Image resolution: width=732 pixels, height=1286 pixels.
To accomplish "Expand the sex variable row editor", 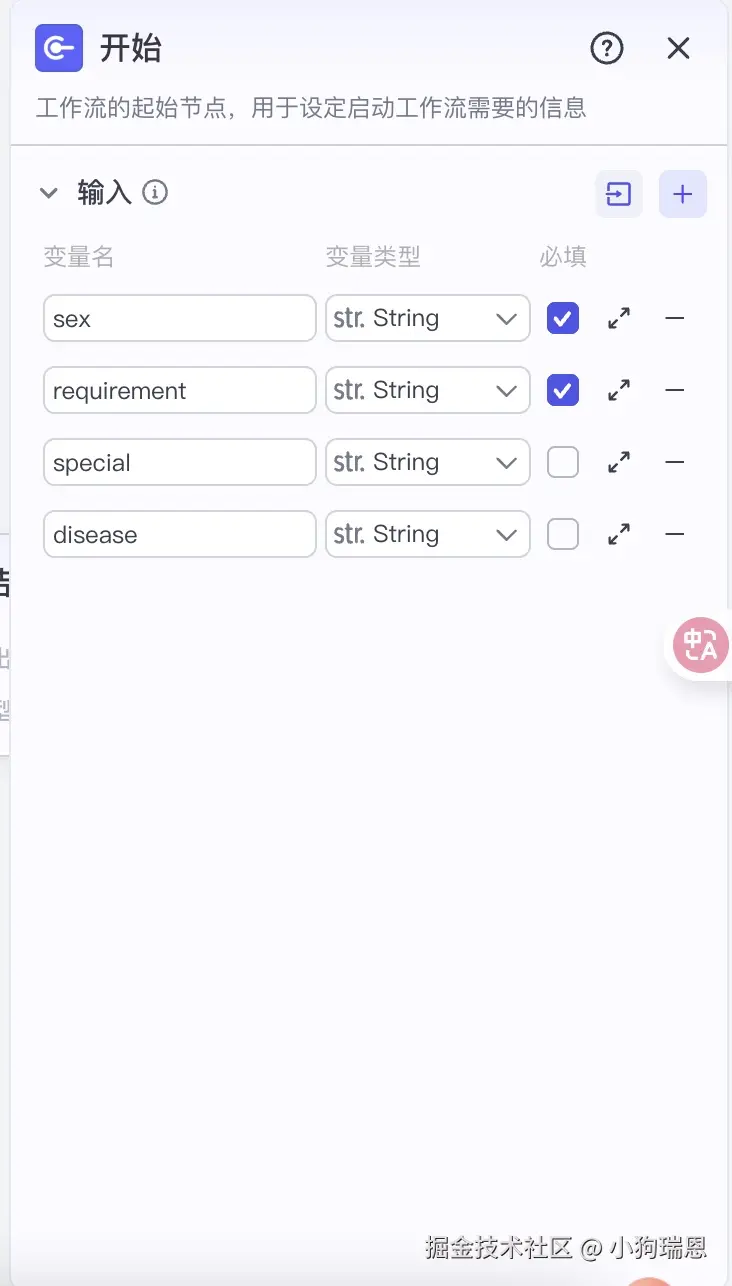I will pyautogui.click(x=619, y=319).
